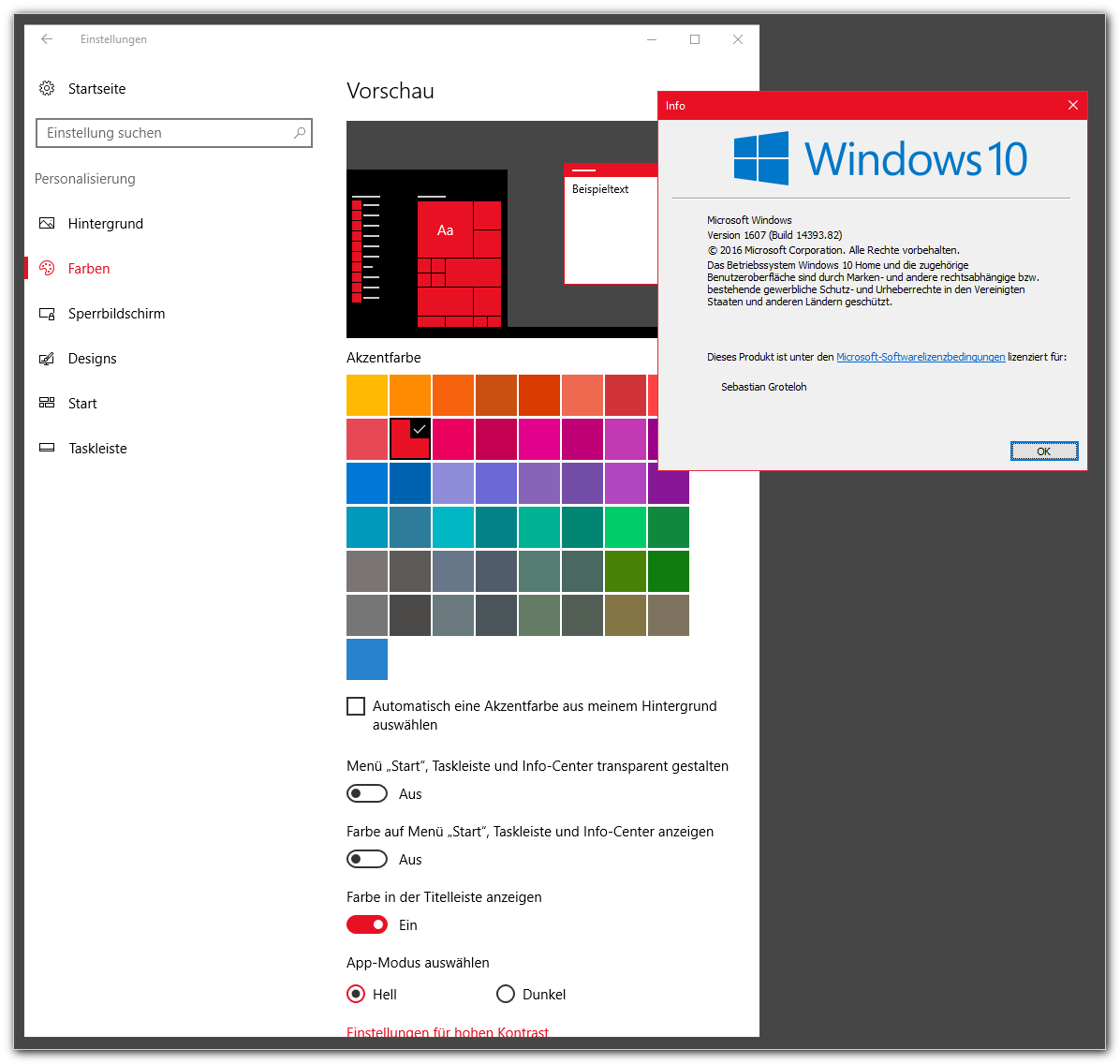Open the Taskleiste settings page

97,449
